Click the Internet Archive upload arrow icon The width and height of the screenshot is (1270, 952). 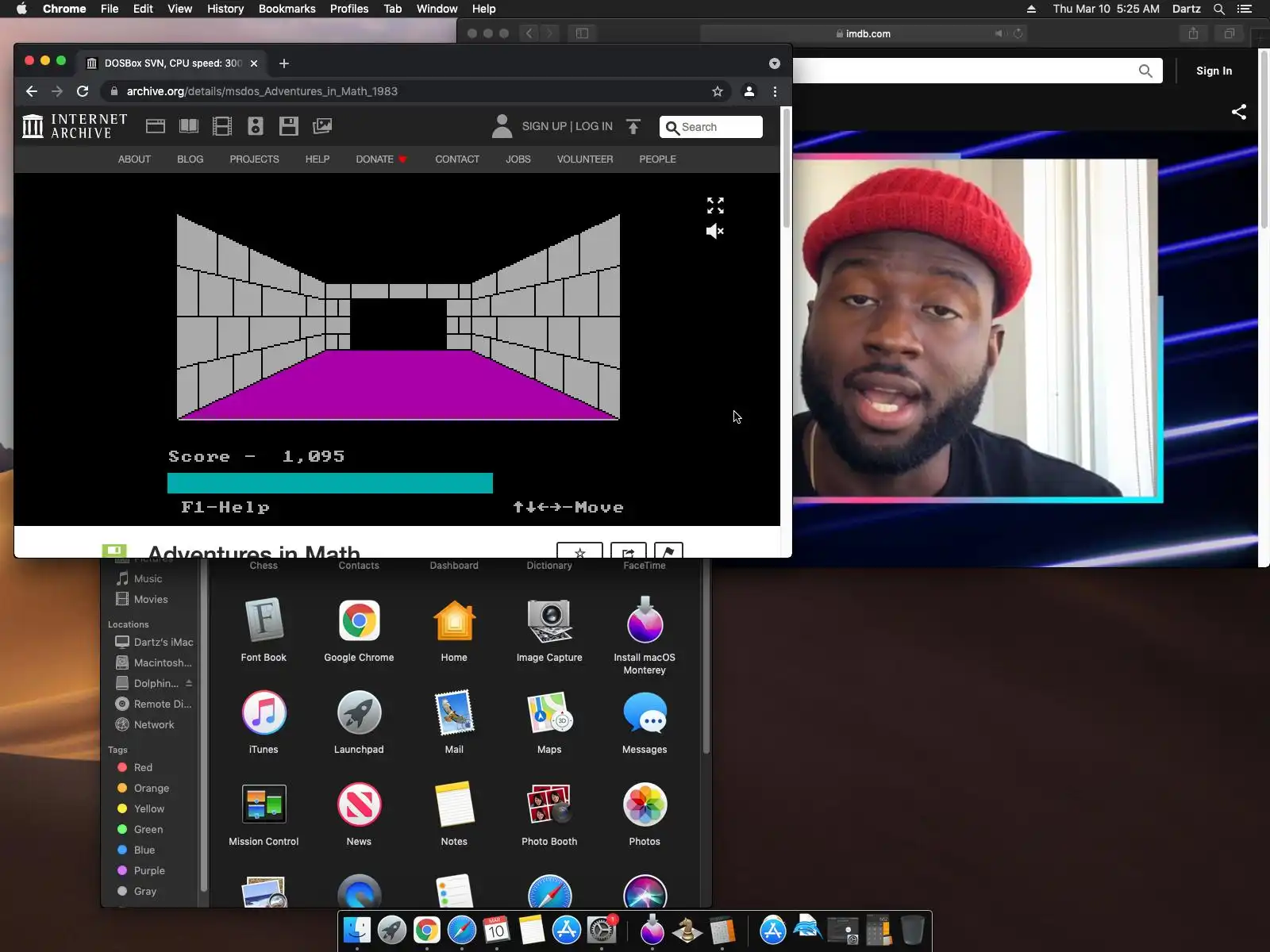[633, 127]
